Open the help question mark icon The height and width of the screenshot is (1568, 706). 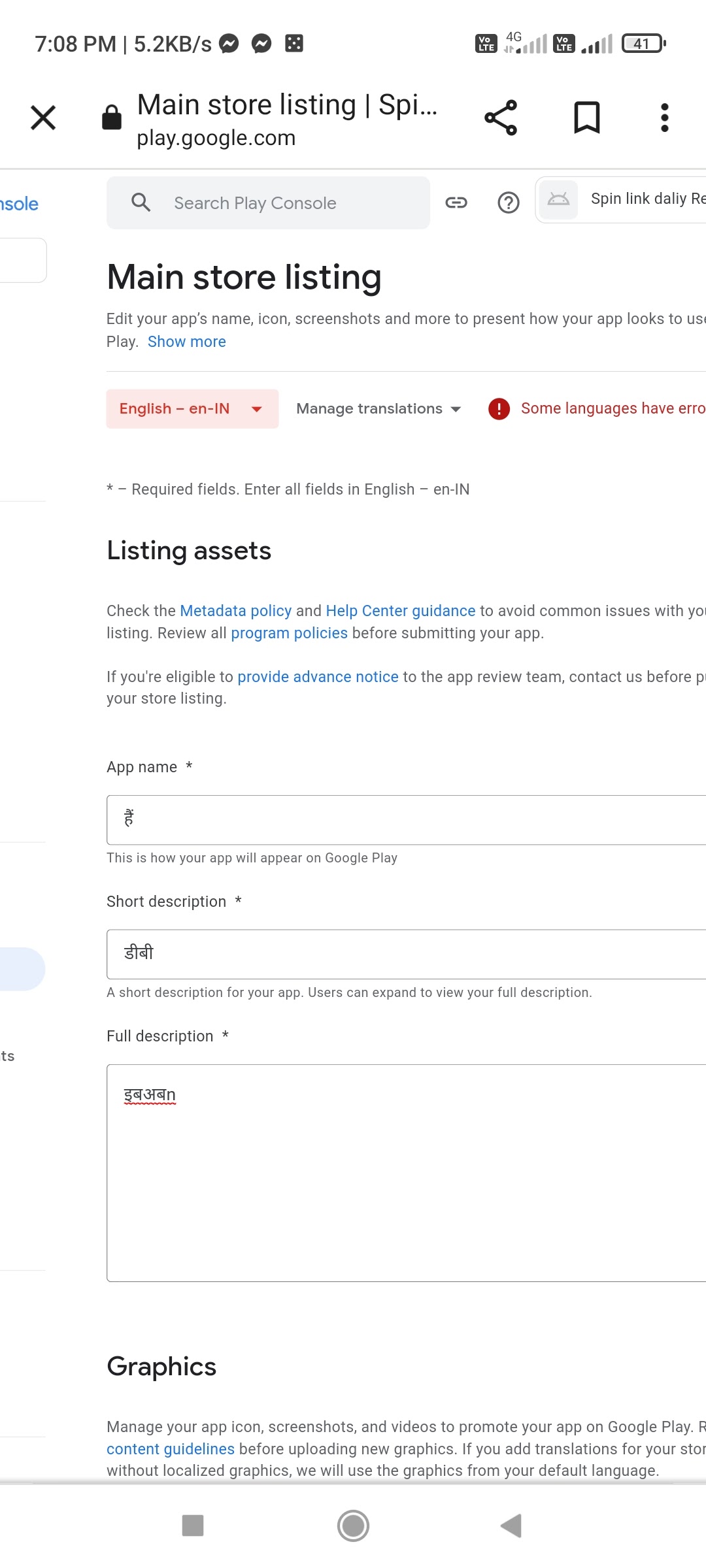[509, 203]
